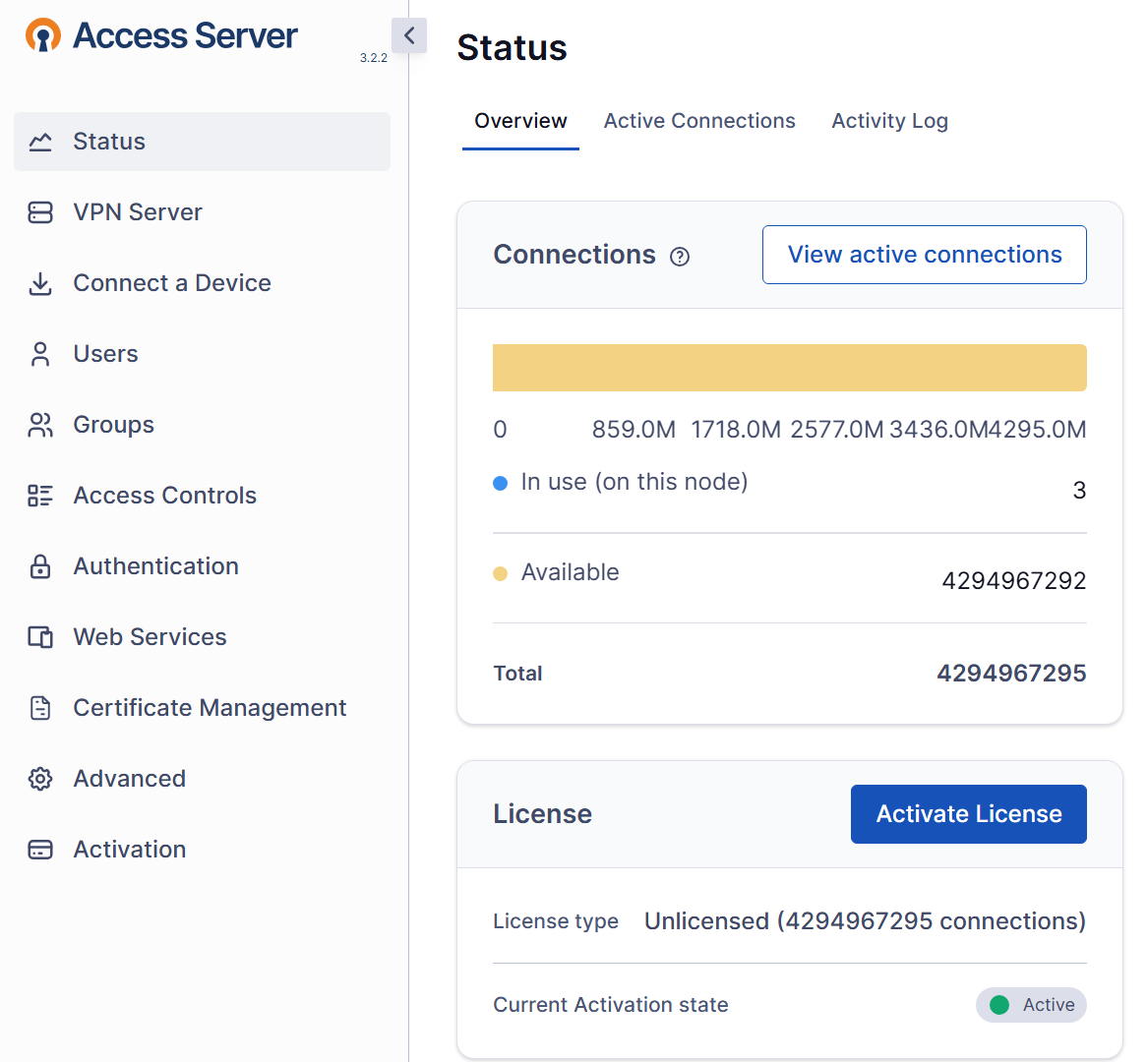Viewport: 1148px width, 1062px height.
Task: Click the Current Activation state label
Action: pos(611,1005)
